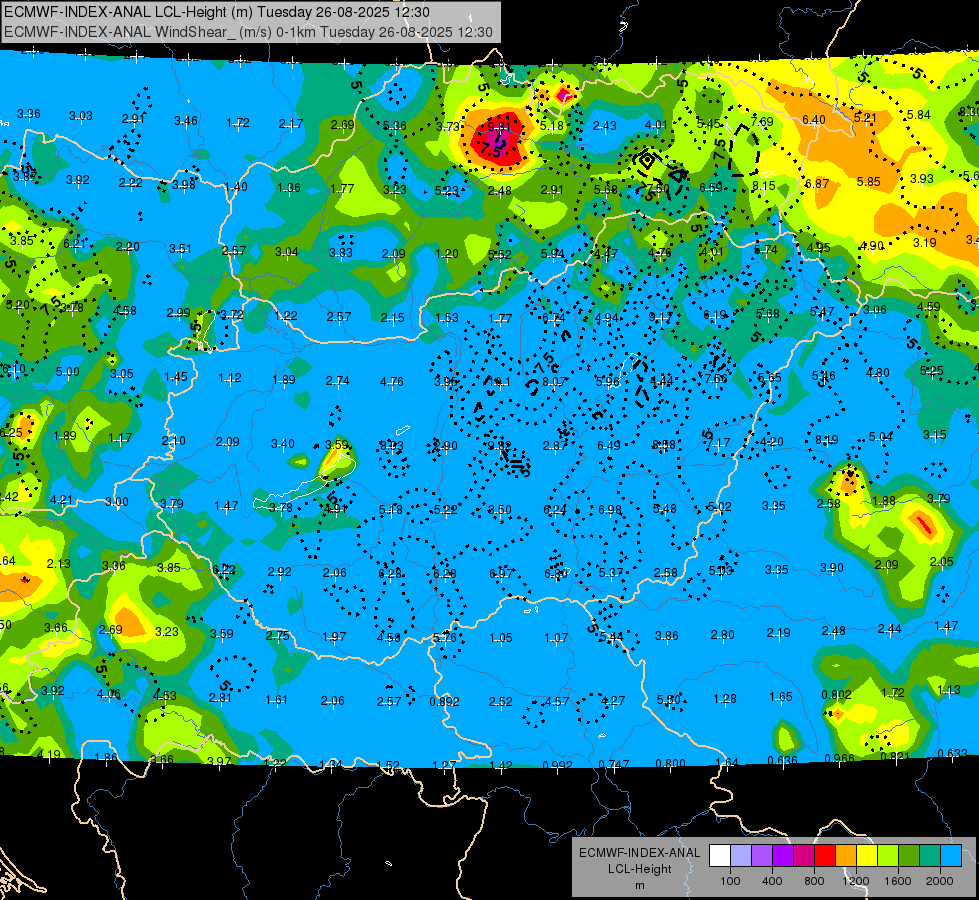The width and height of the screenshot is (979, 900).
Task: Click the legend tick label 2000
Action: coord(940,881)
